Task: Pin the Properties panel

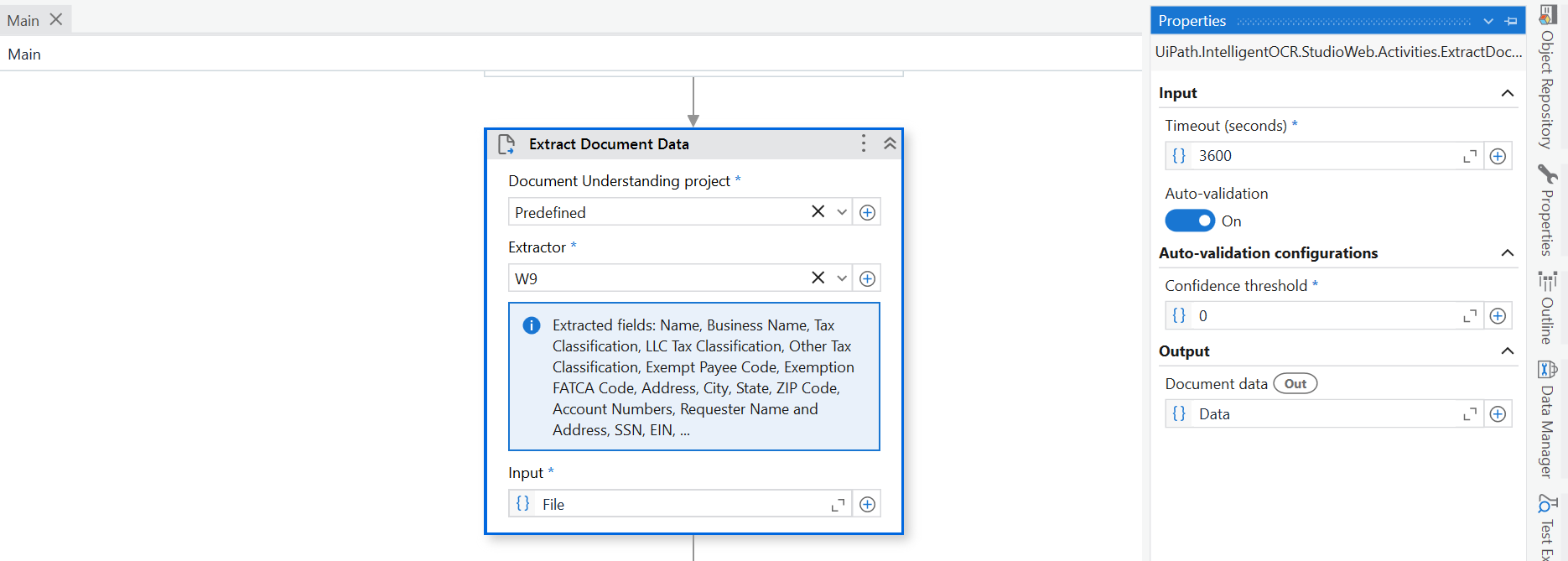Action: (x=1511, y=21)
